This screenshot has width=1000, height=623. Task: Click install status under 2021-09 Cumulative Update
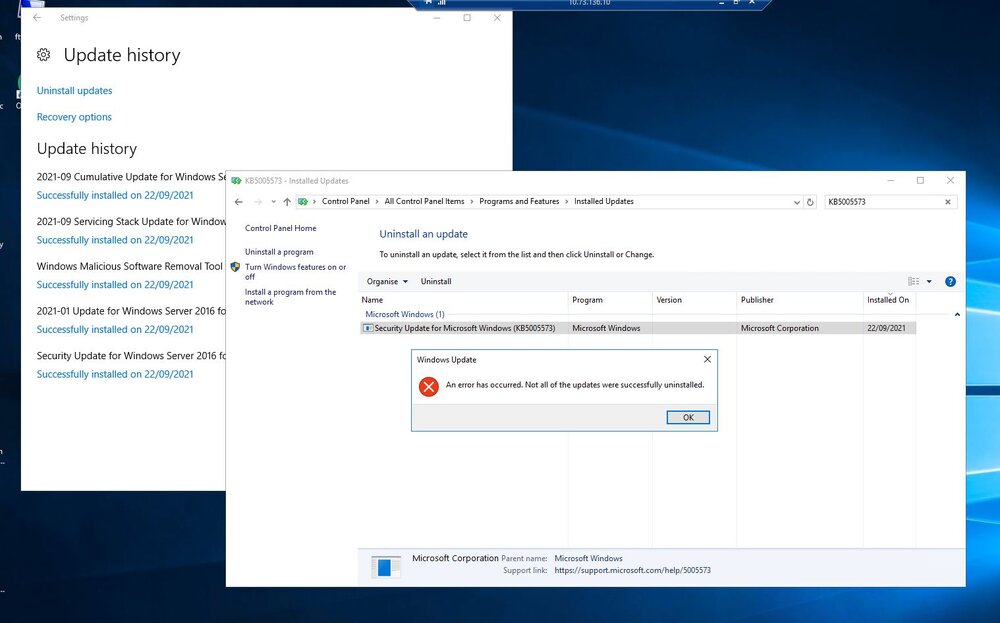coord(115,195)
